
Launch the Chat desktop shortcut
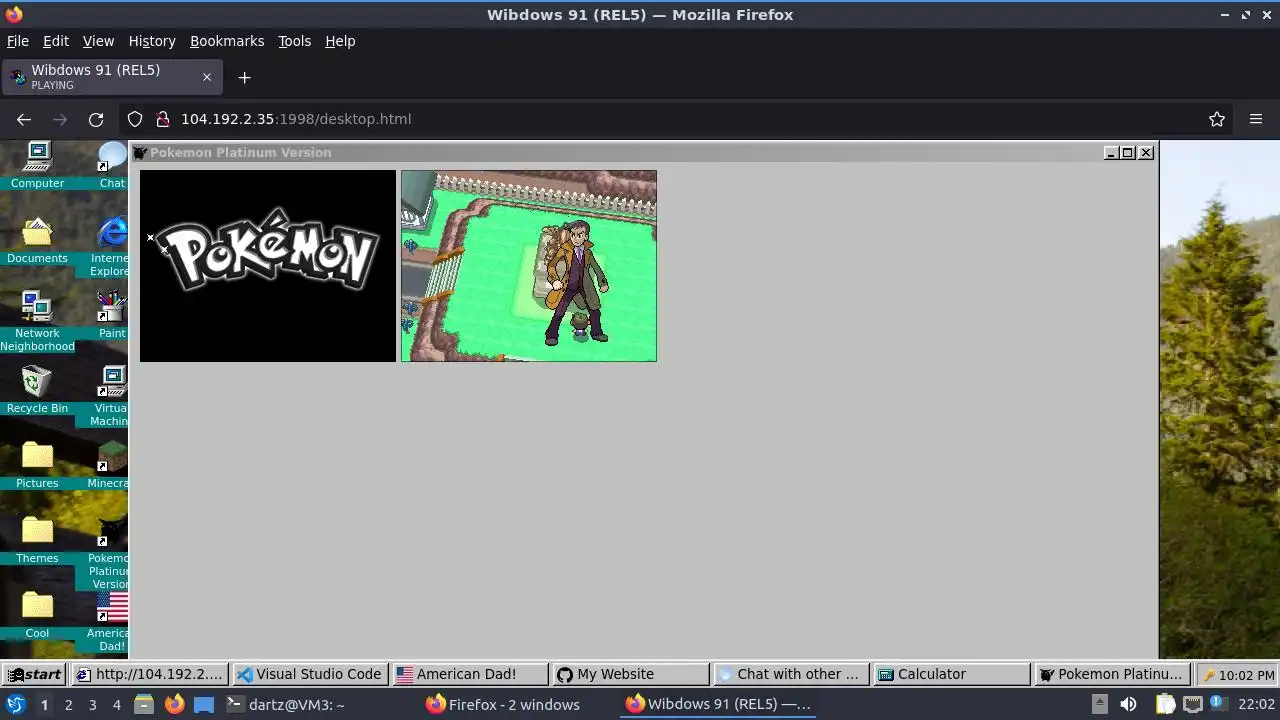coord(112,165)
